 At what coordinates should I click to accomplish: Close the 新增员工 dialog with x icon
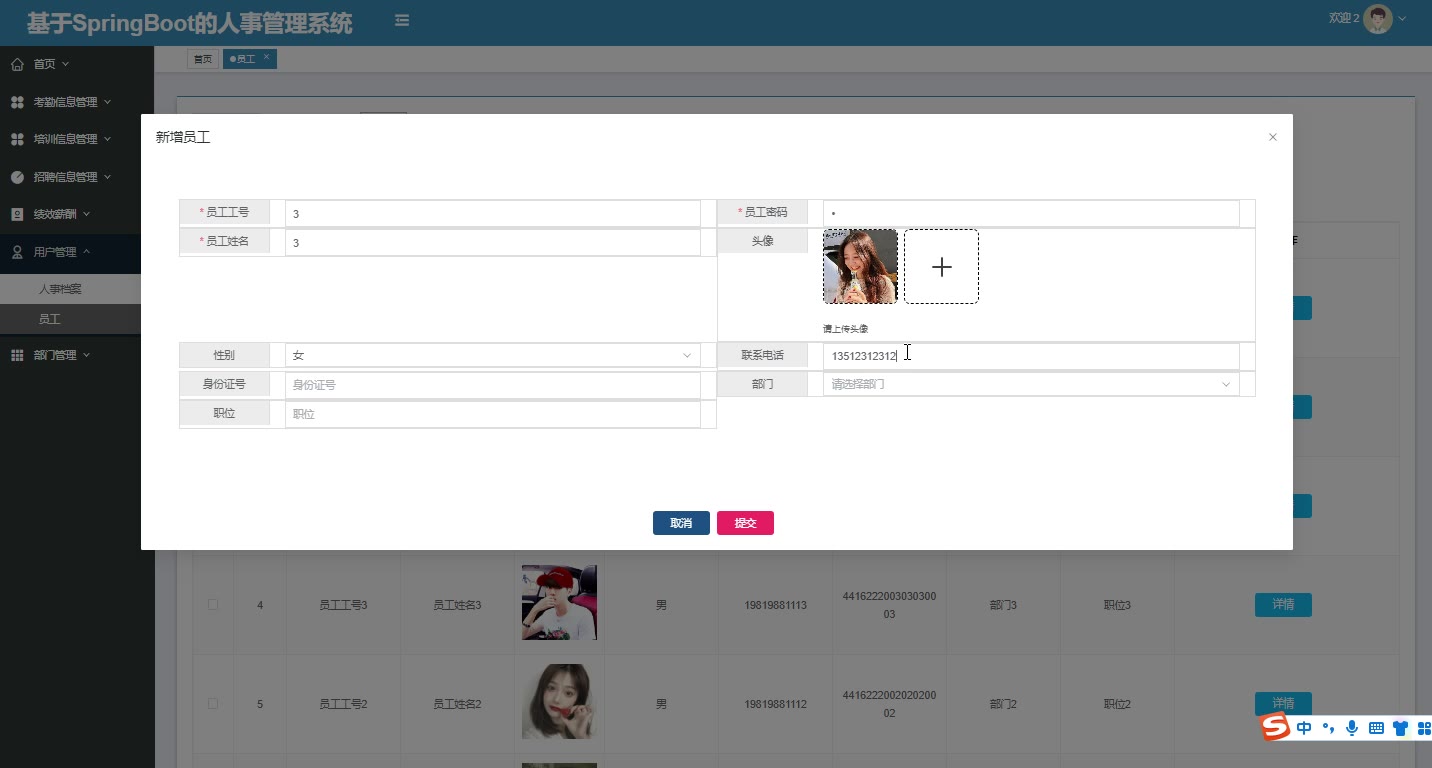tap(1272, 137)
